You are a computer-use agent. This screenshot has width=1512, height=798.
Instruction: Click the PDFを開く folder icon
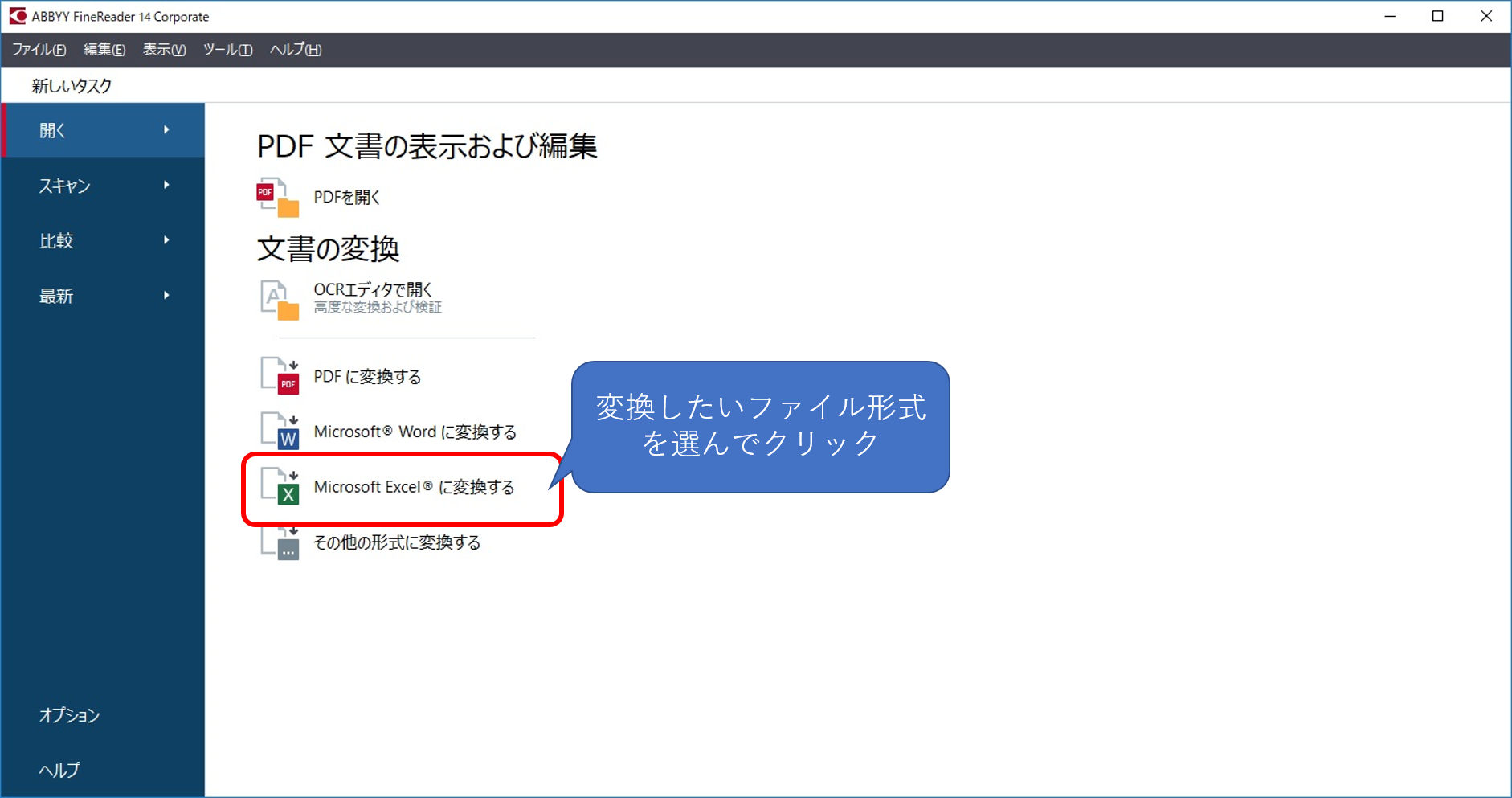(278, 198)
